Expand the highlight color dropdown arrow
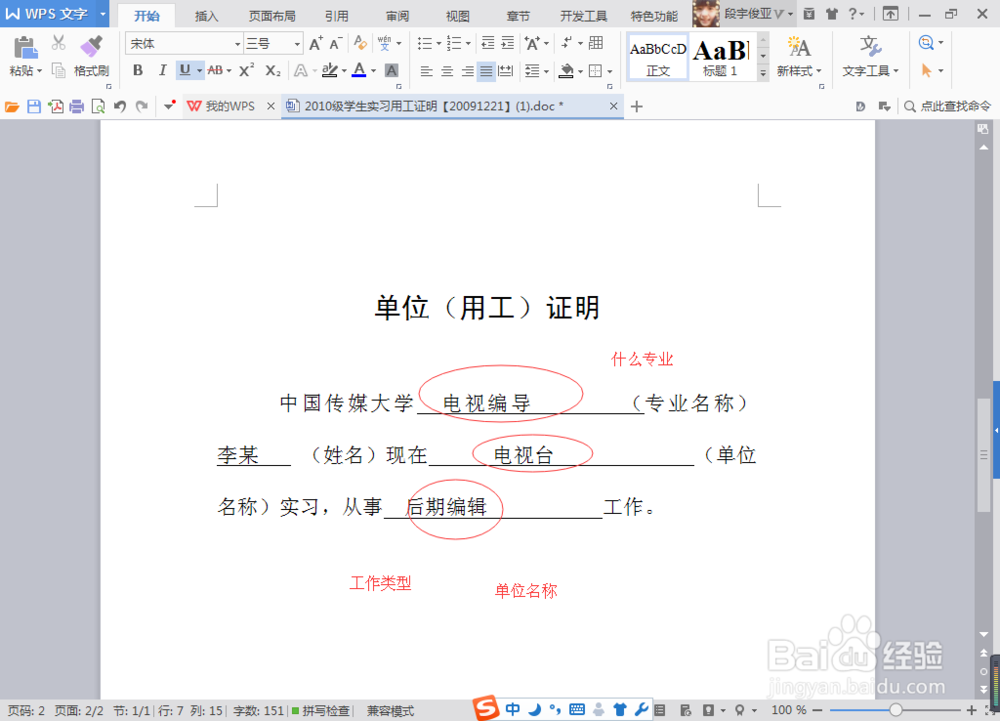1000x721 pixels. click(x=344, y=71)
